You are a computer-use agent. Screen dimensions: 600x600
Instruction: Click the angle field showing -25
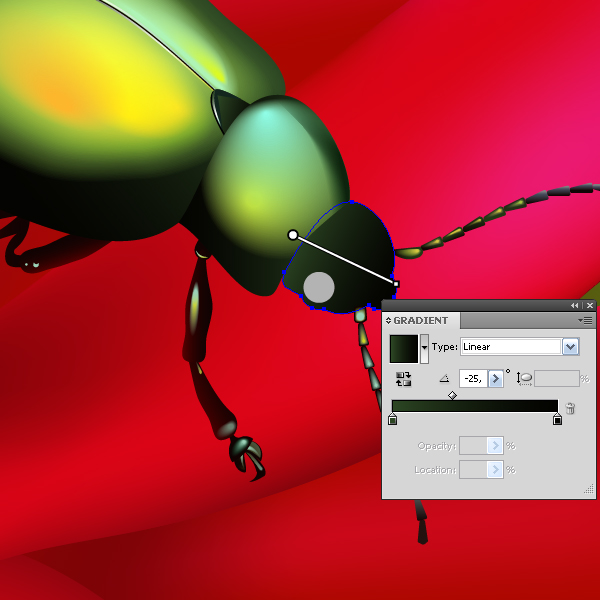(x=473, y=378)
